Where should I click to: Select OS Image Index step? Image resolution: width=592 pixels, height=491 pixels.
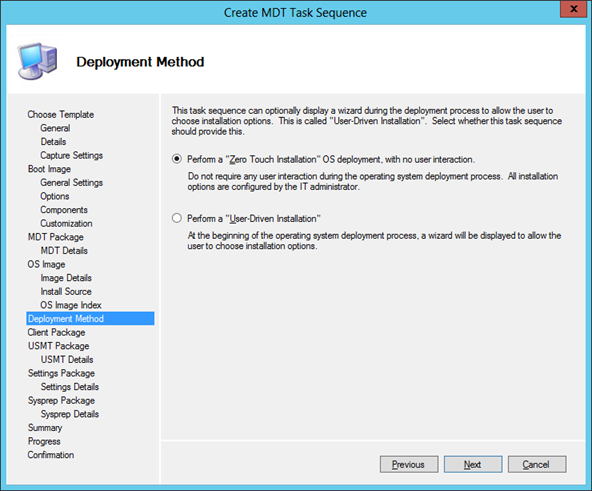tap(71, 305)
